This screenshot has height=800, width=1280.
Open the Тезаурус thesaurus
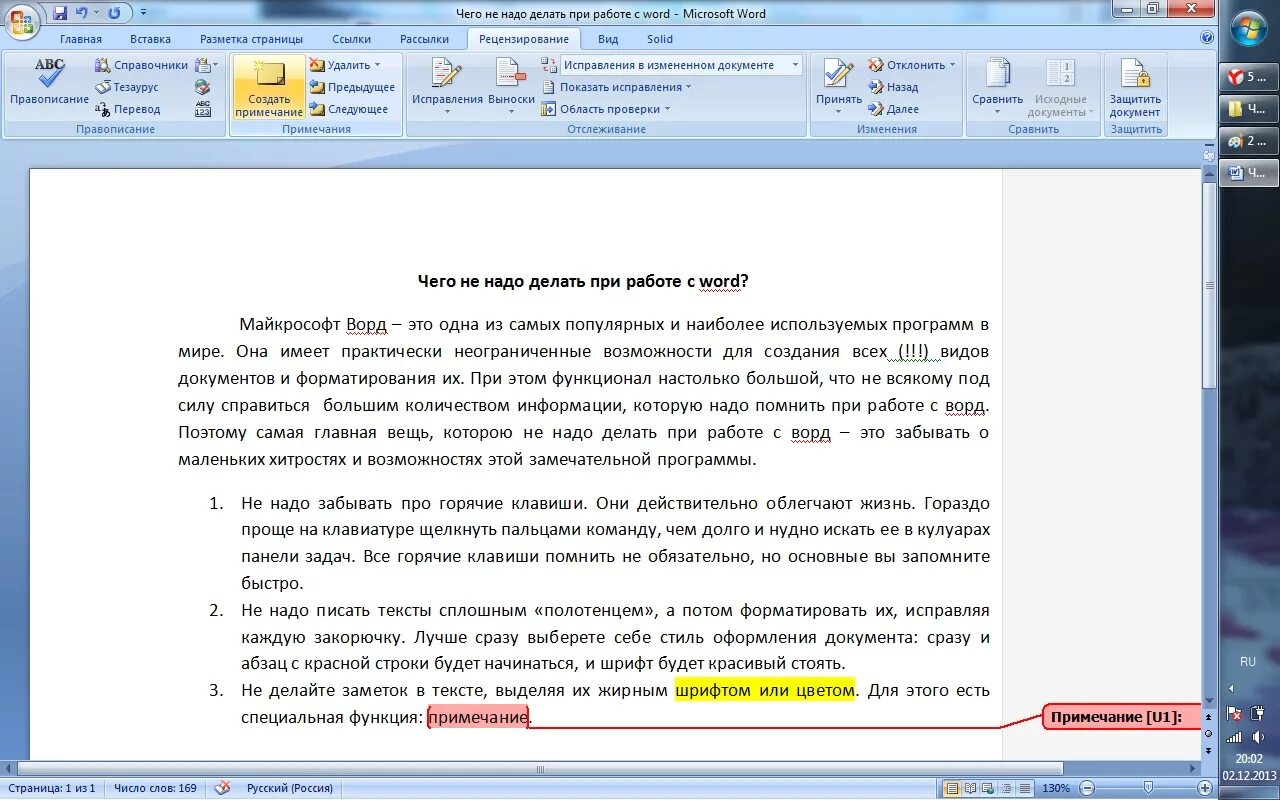point(127,87)
